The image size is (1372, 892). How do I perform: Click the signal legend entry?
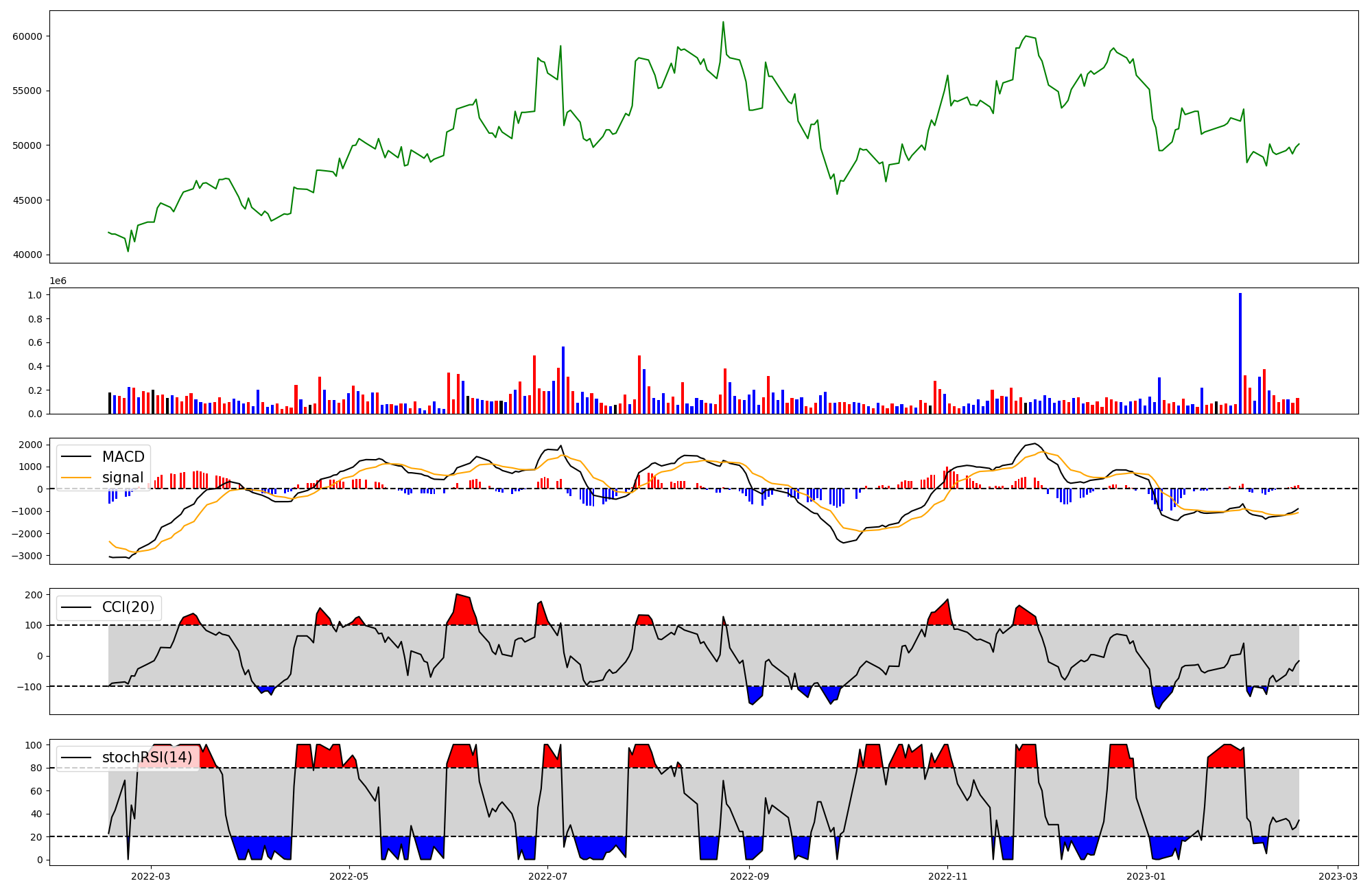tap(123, 478)
